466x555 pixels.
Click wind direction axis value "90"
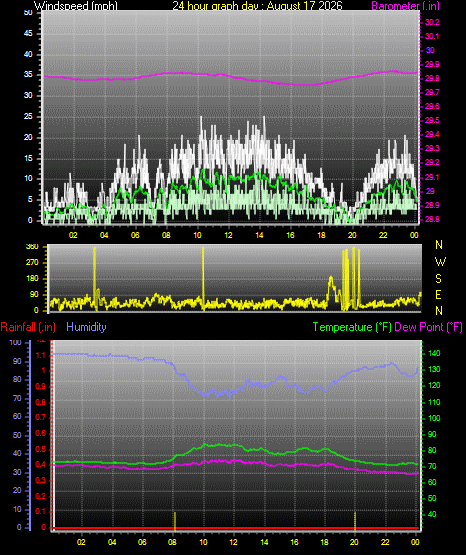tap(34, 294)
